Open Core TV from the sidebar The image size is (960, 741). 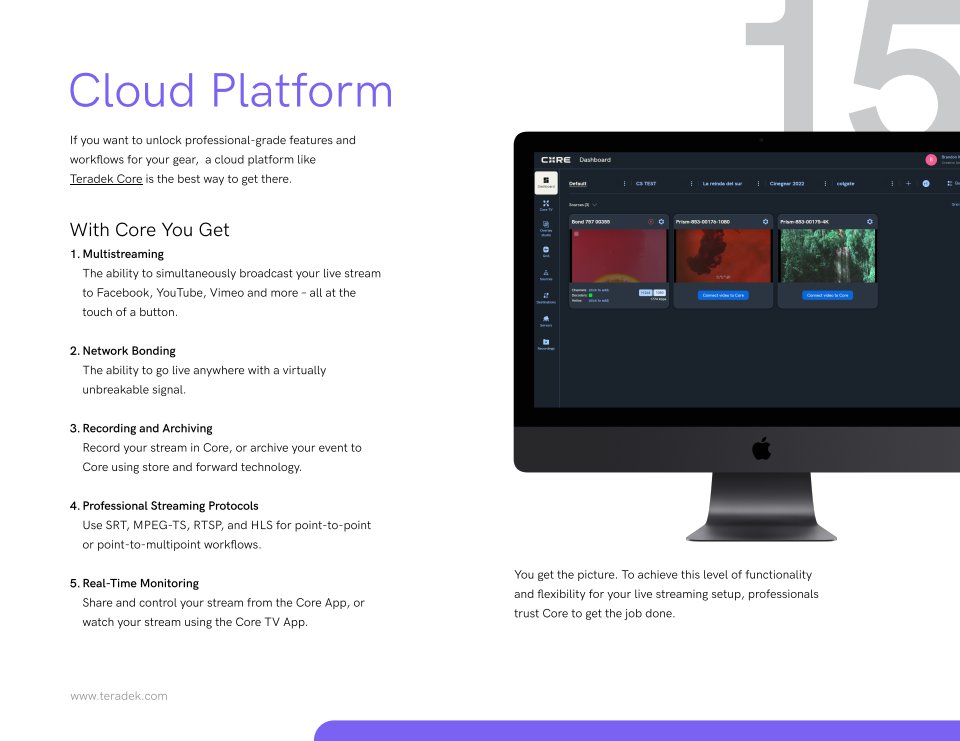coord(546,205)
